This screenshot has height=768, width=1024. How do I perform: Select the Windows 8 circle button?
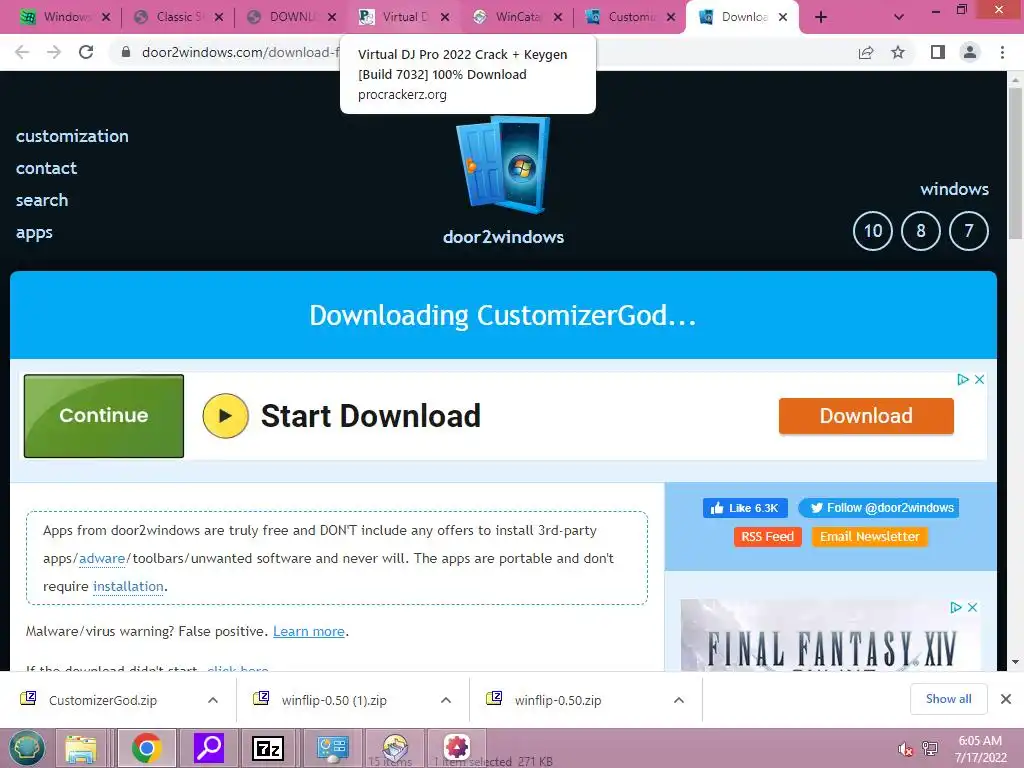(921, 231)
